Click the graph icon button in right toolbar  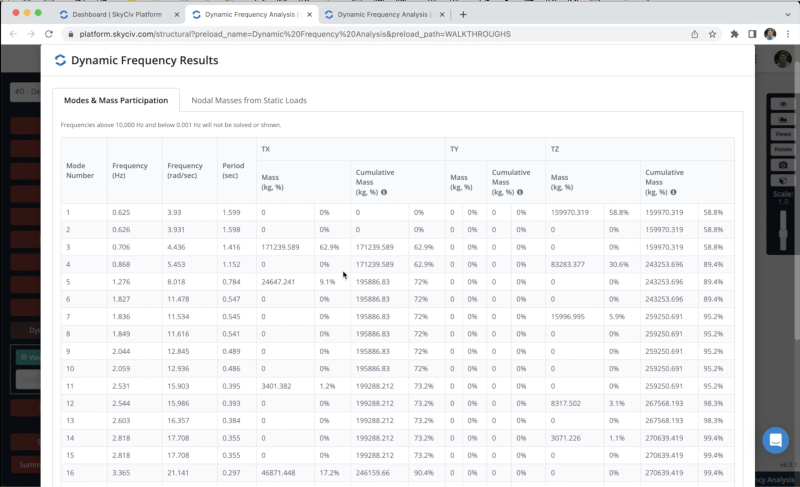[783, 119]
